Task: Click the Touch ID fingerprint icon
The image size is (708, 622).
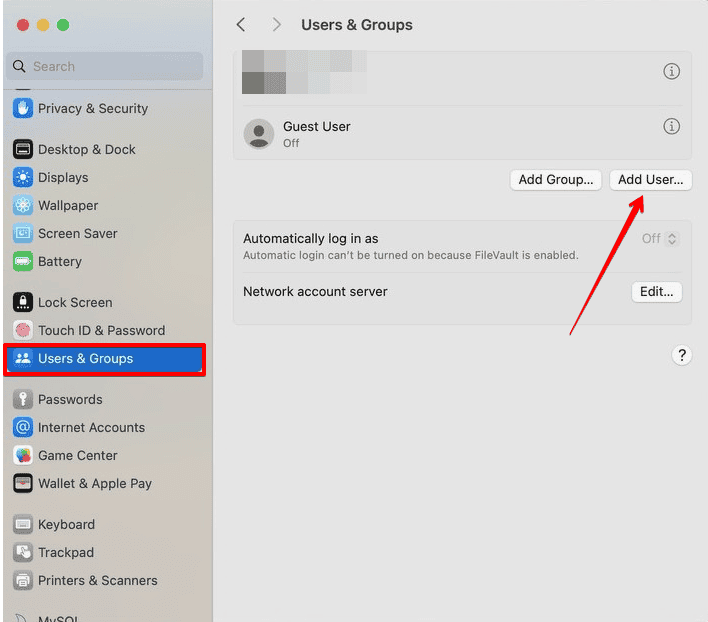Action: (23, 330)
